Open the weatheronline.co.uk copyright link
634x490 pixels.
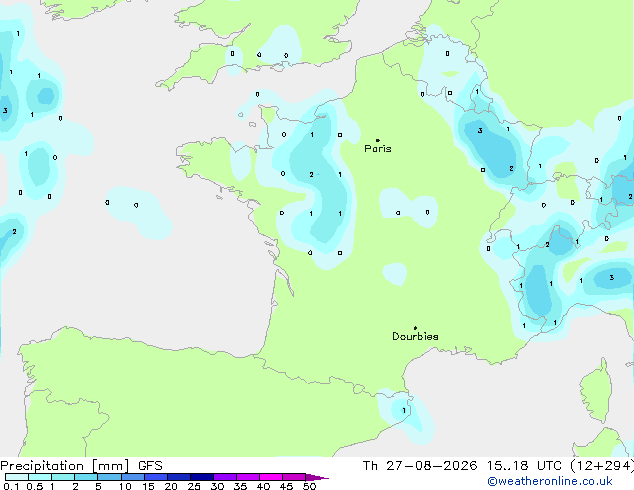coord(550,481)
